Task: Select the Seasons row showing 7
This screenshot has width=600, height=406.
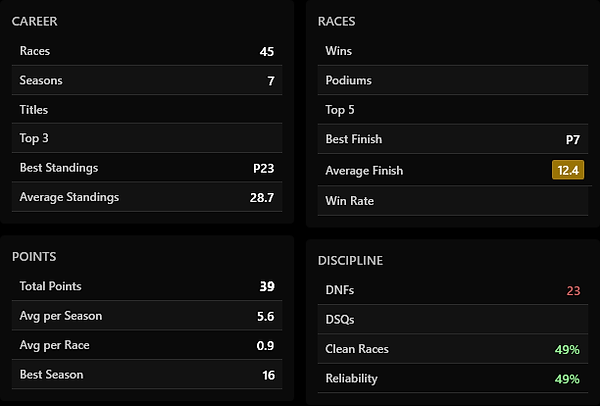Action: click(147, 81)
